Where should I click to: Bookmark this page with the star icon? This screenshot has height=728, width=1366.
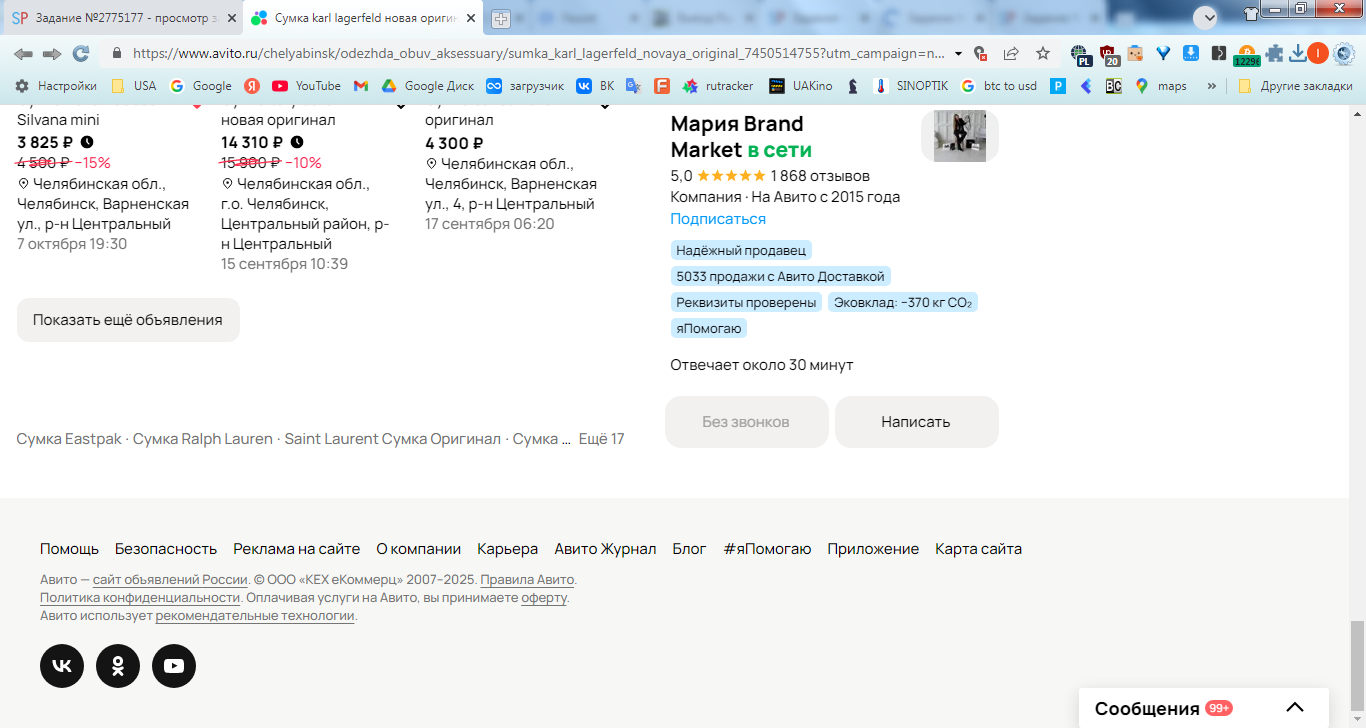pos(1043,53)
